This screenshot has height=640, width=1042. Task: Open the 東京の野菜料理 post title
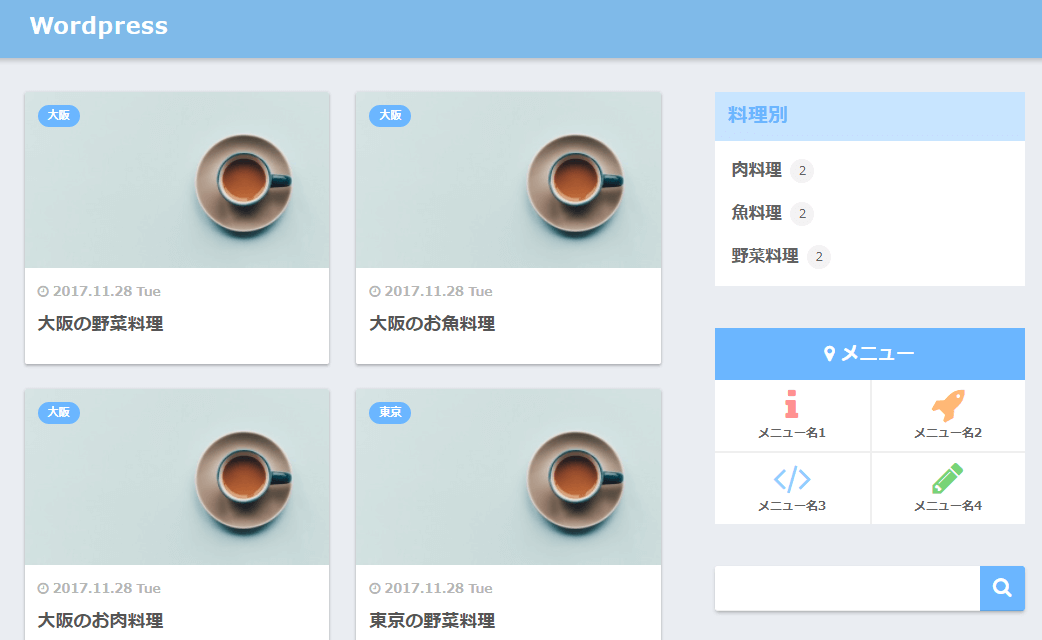(x=432, y=621)
